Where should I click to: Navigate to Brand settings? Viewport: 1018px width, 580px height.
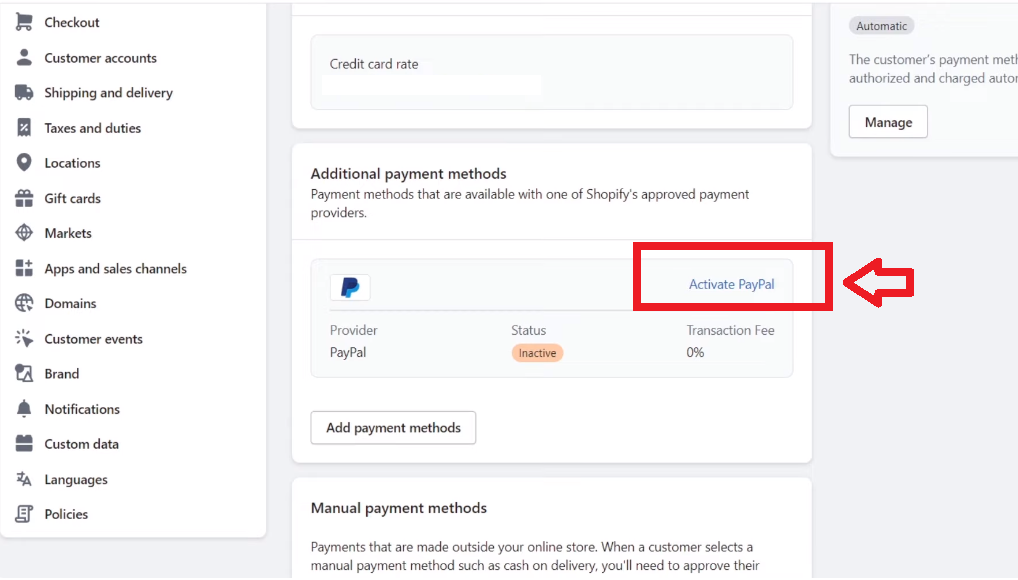(62, 373)
